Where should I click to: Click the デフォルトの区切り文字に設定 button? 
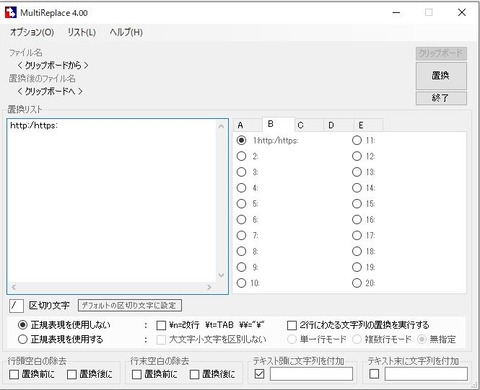point(130,305)
